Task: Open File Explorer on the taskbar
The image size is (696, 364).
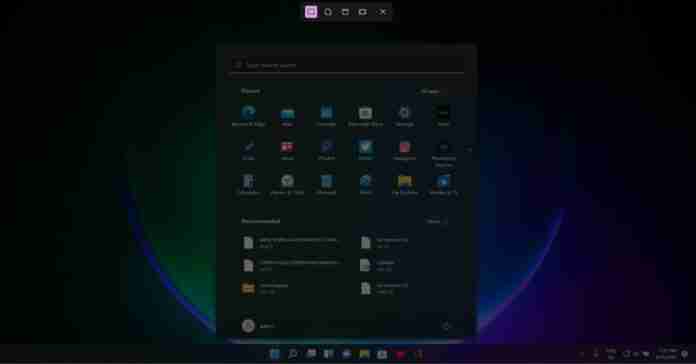Action: coord(364,354)
